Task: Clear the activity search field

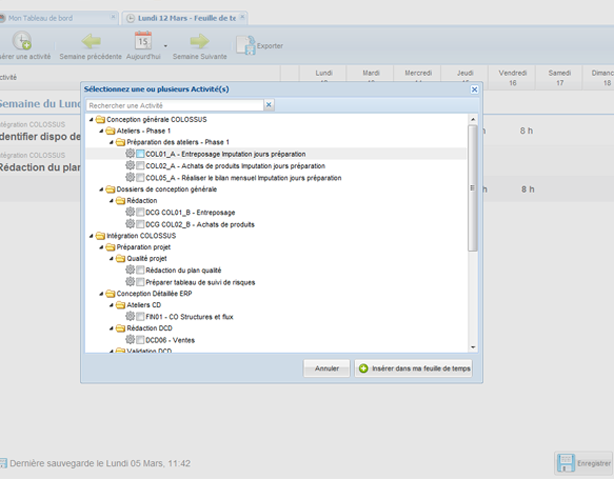Action: pos(269,105)
